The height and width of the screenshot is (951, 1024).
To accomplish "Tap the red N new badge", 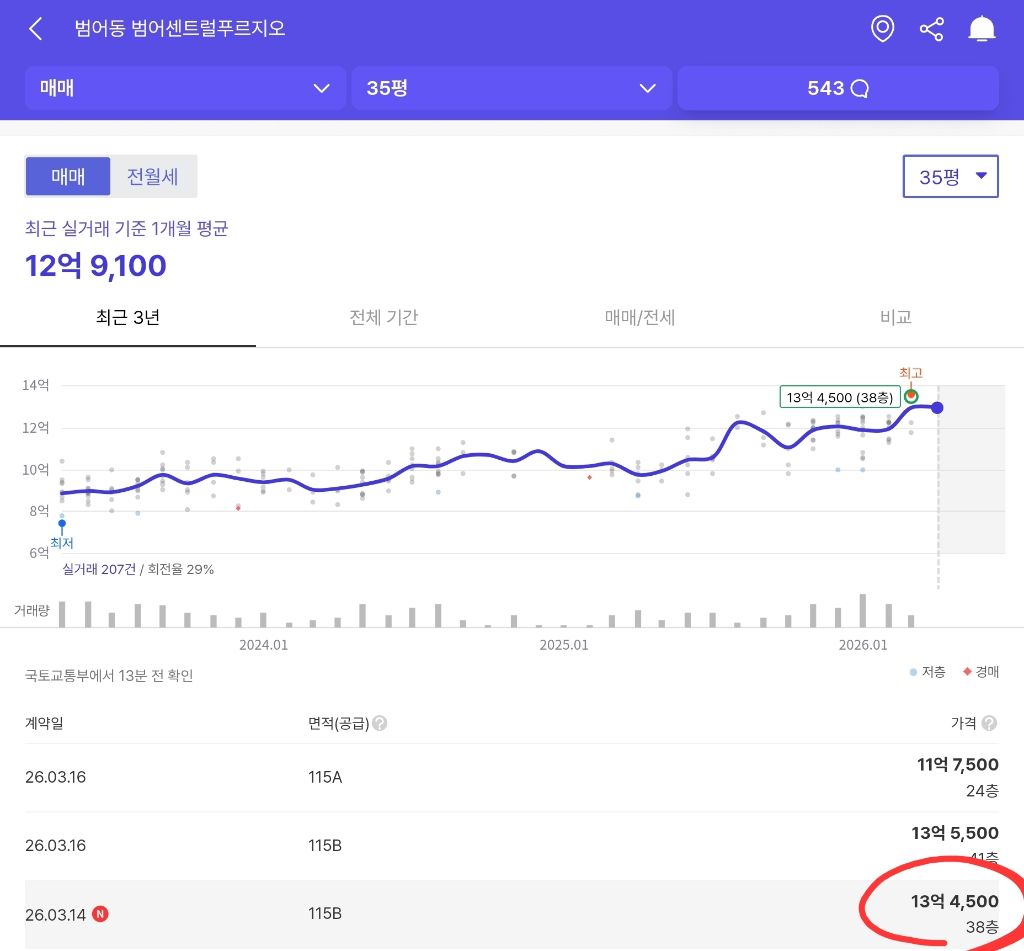I will tap(100, 914).
